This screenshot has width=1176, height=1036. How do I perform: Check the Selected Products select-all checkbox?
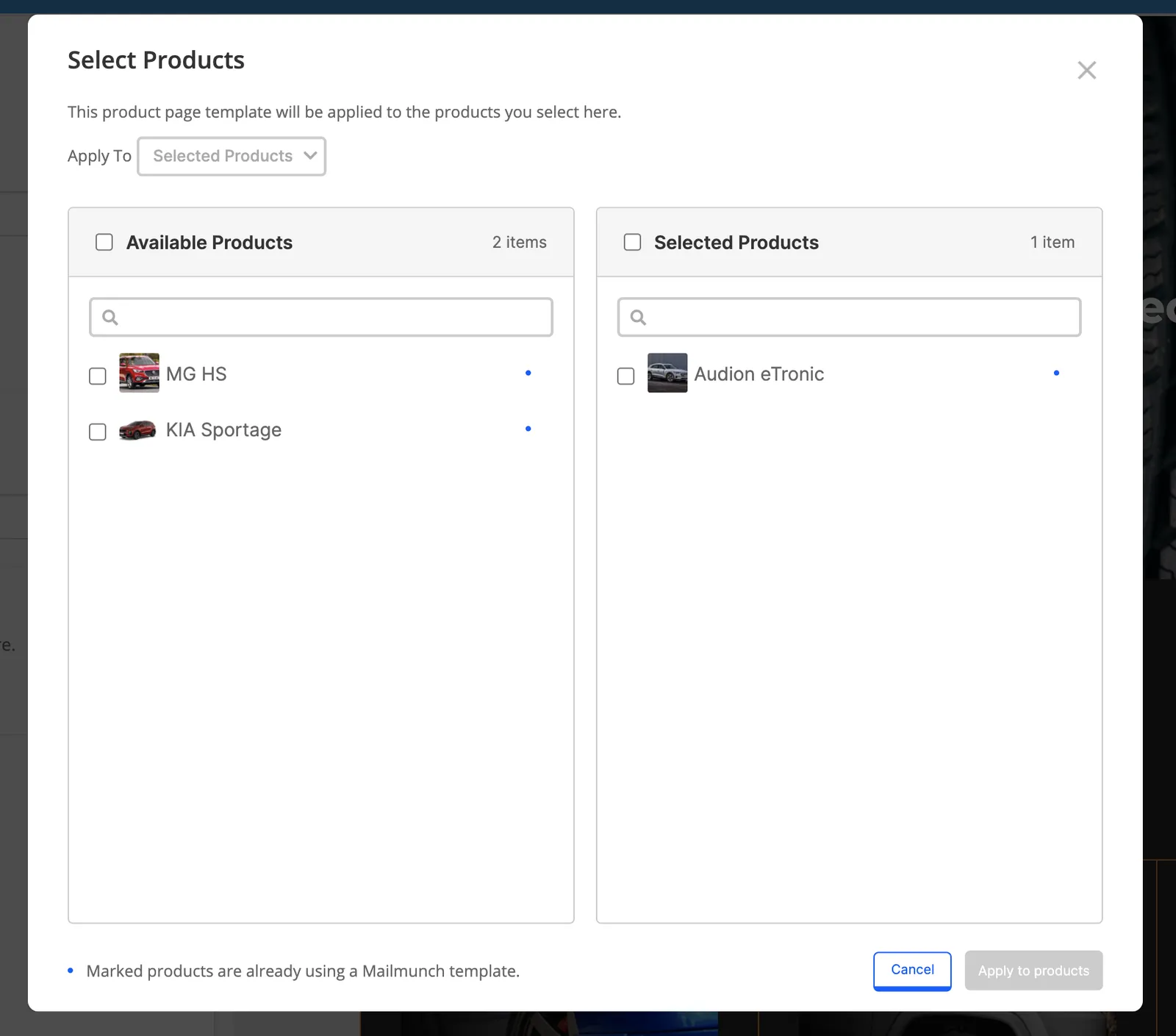[x=632, y=243]
